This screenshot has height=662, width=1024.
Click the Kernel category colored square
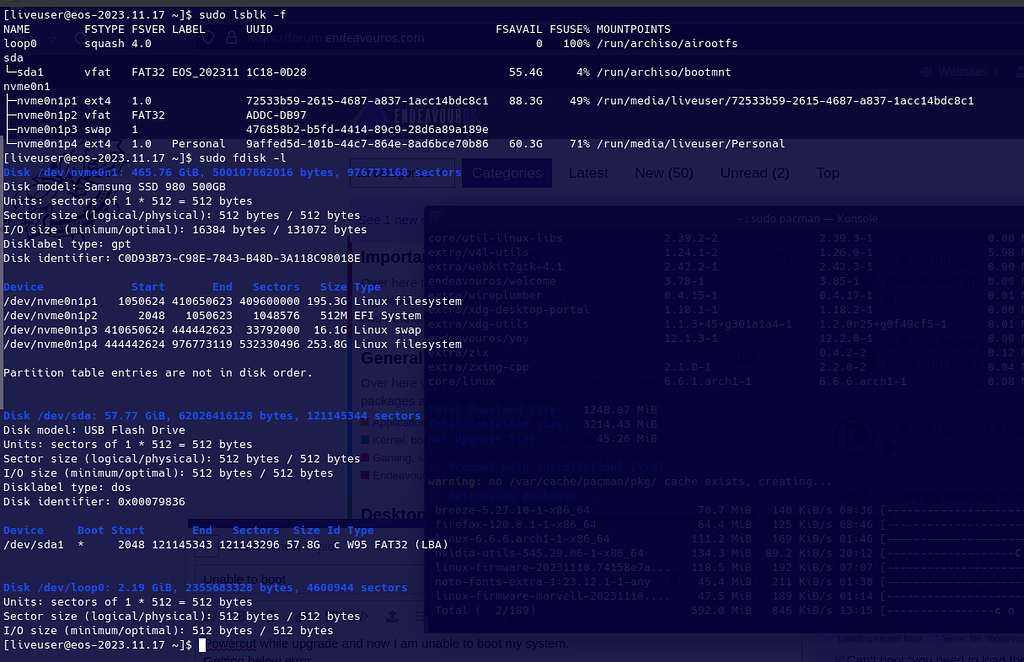pos(364,440)
